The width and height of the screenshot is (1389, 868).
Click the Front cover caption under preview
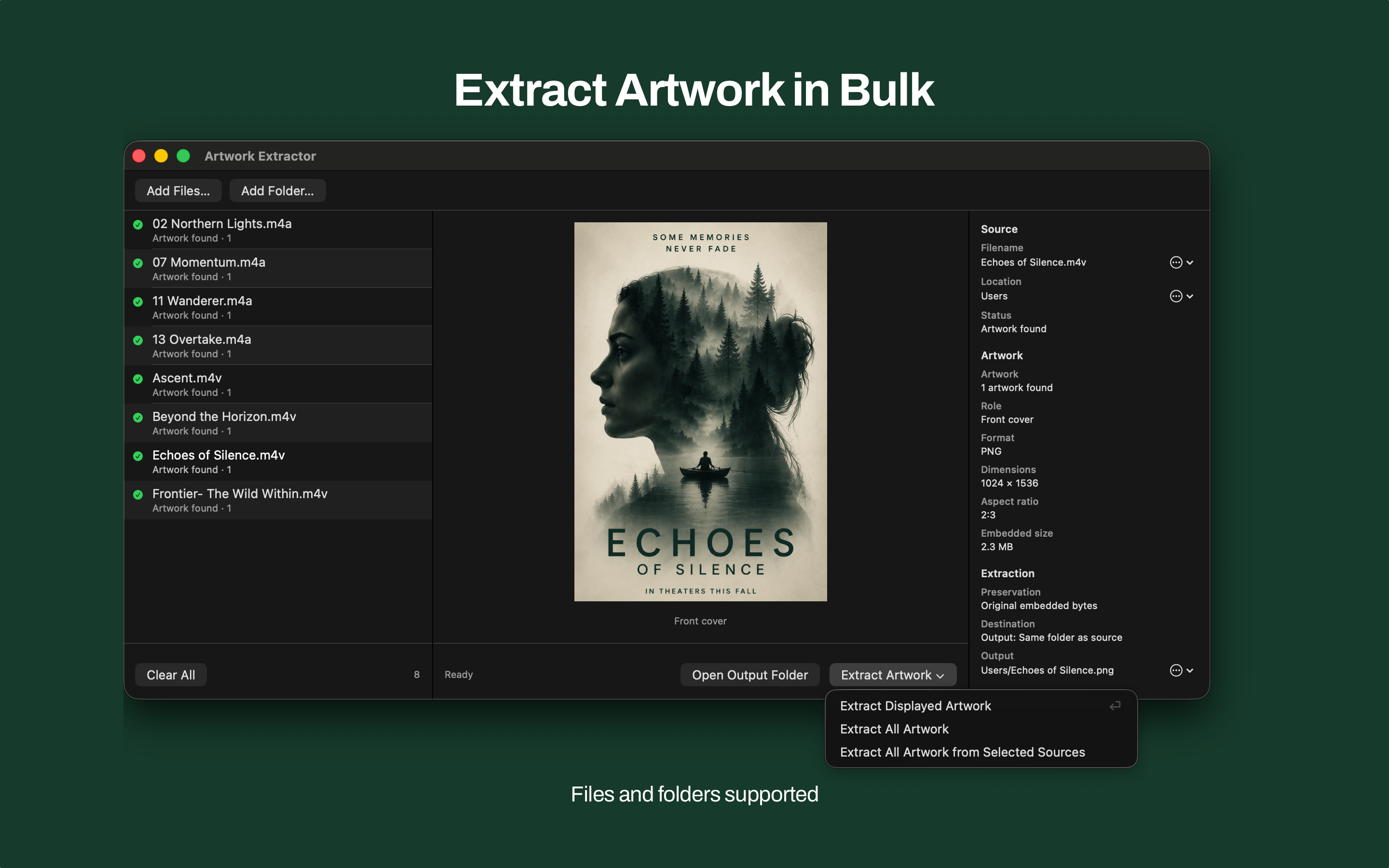coord(700,621)
